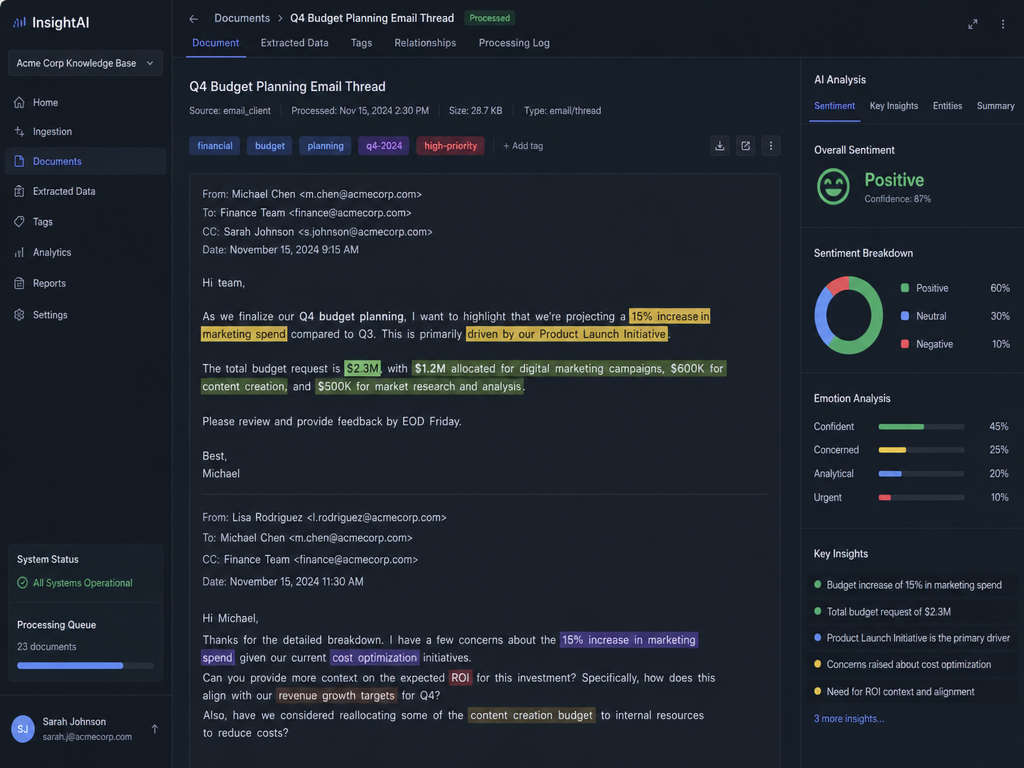Select the Key Insights analysis tab
Viewport: 1024px width, 768px height.
[893, 106]
